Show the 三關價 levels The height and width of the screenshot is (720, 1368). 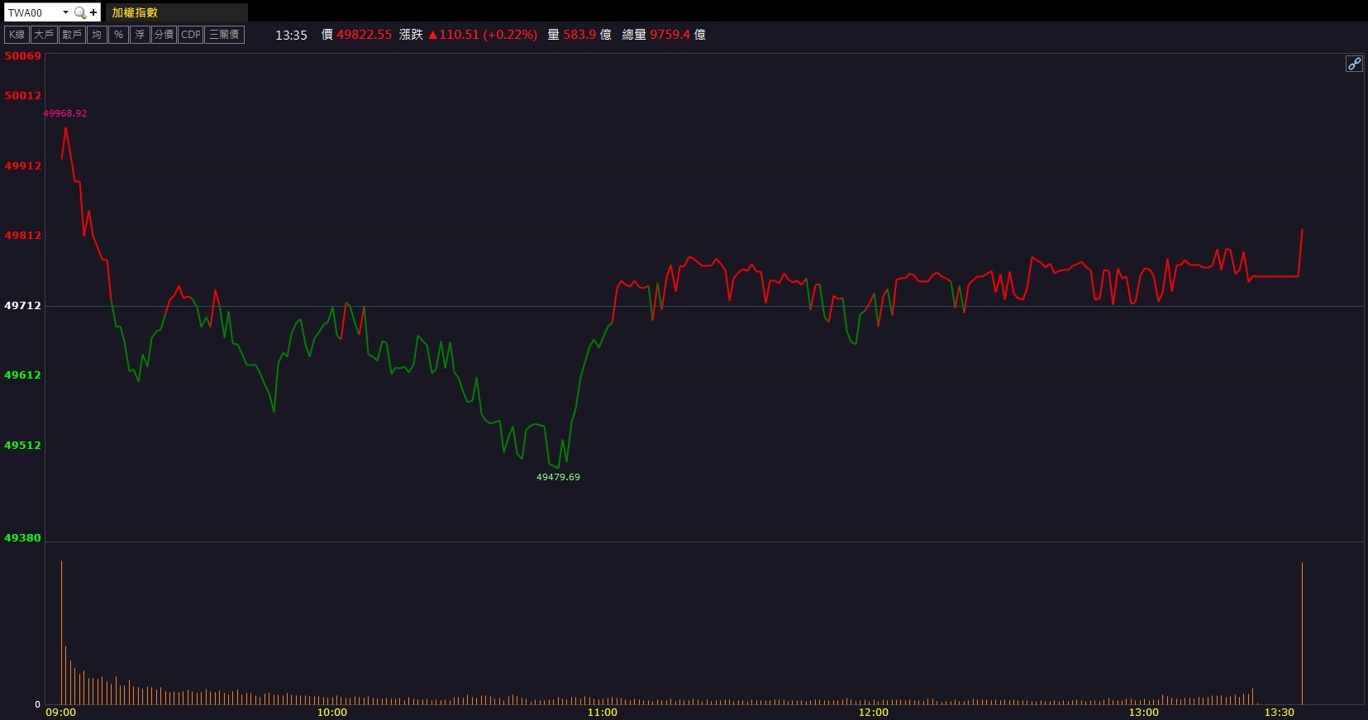point(224,34)
